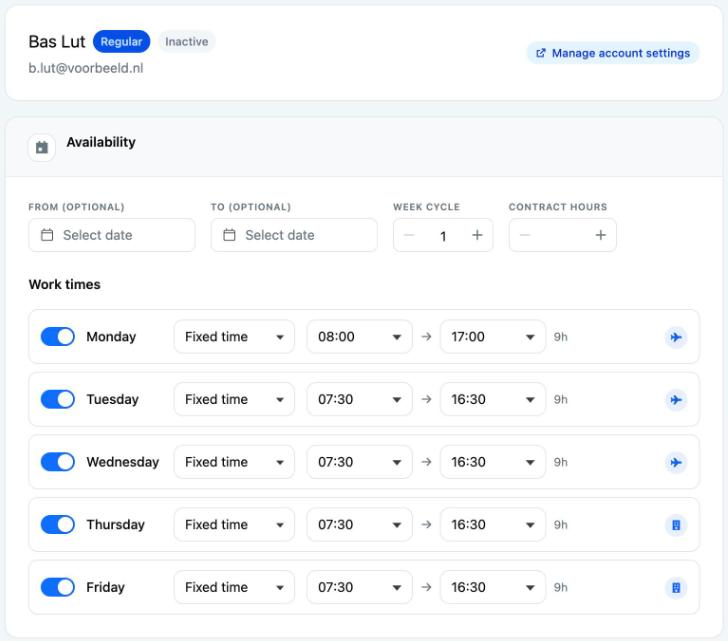Open Tuesday's 07:30 start time dropdown
728x641 pixels.
(x=359, y=399)
